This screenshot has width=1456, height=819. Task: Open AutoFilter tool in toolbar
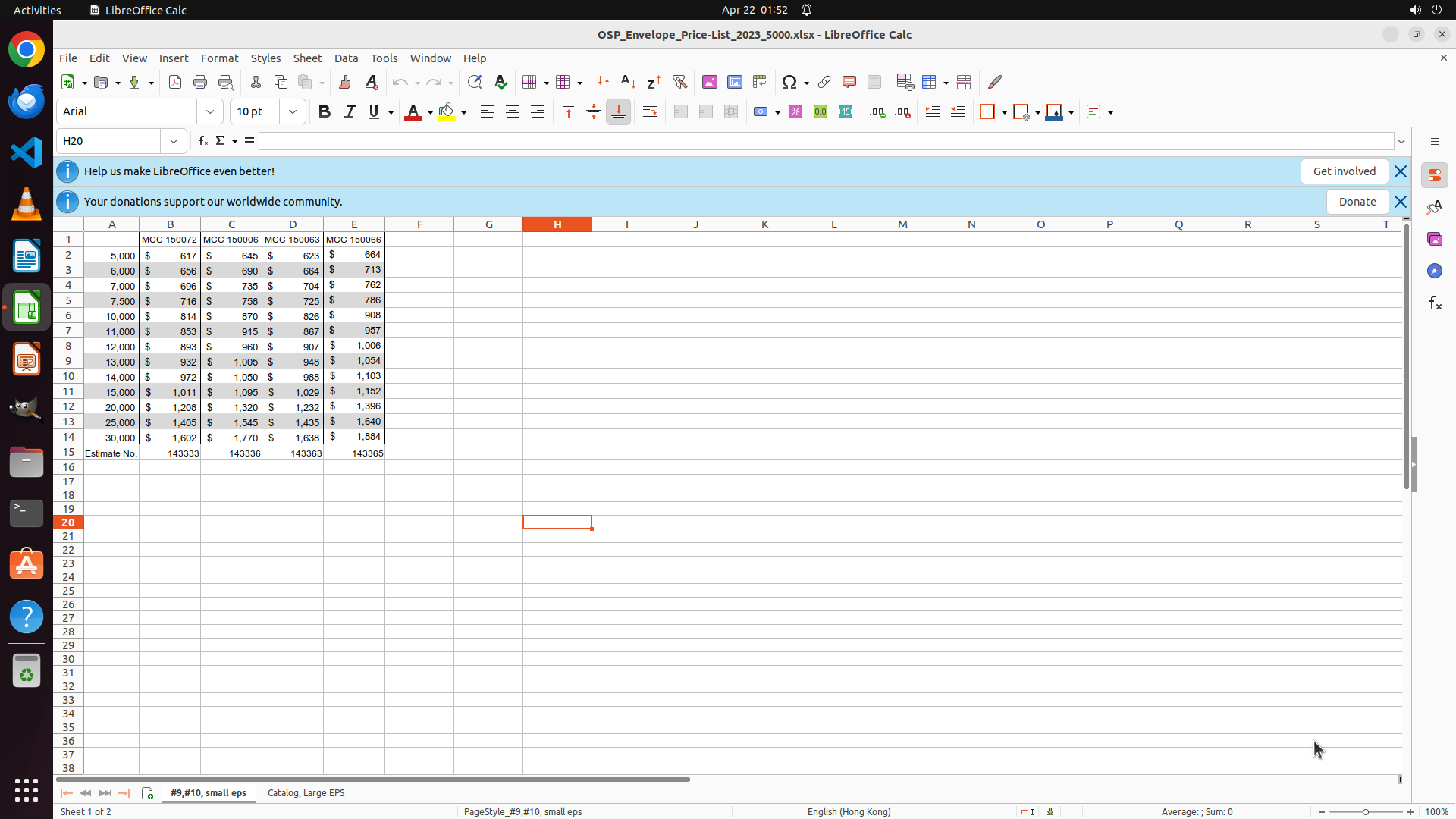pos(679,83)
